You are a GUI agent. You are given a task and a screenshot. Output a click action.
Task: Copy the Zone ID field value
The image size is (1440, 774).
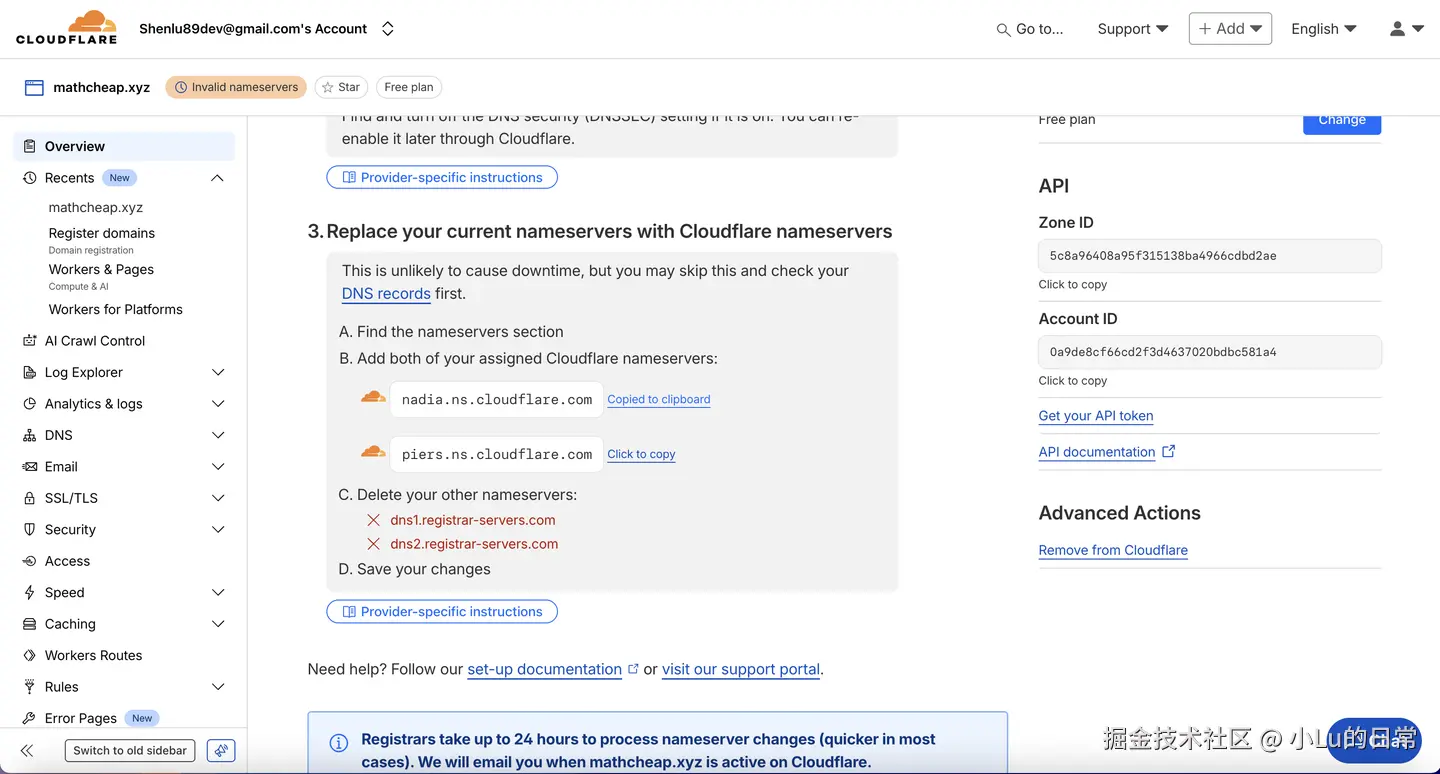pos(1209,256)
